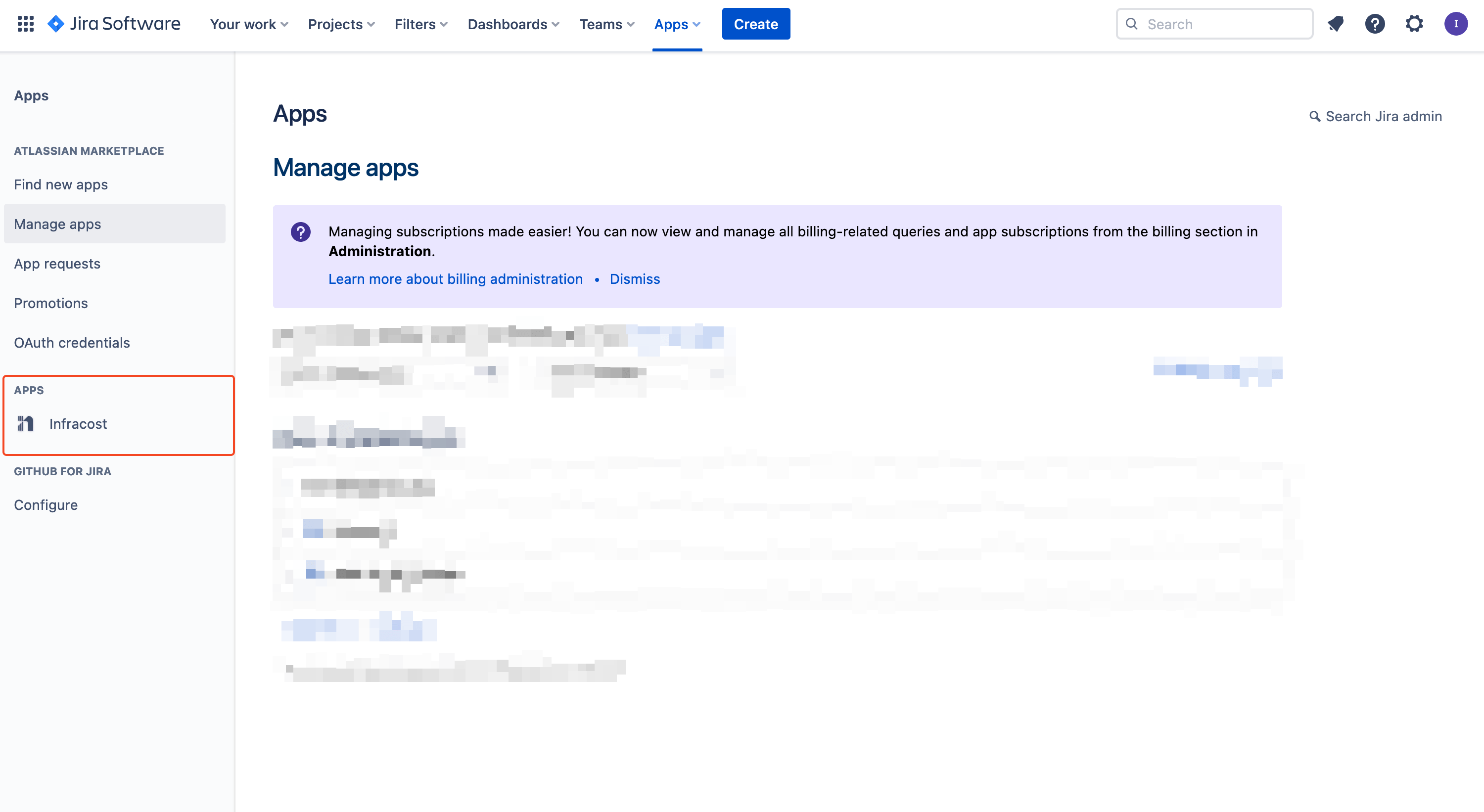The image size is (1484, 812).
Task: Go to OAuth credentials page
Action: (x=71, y=343)
